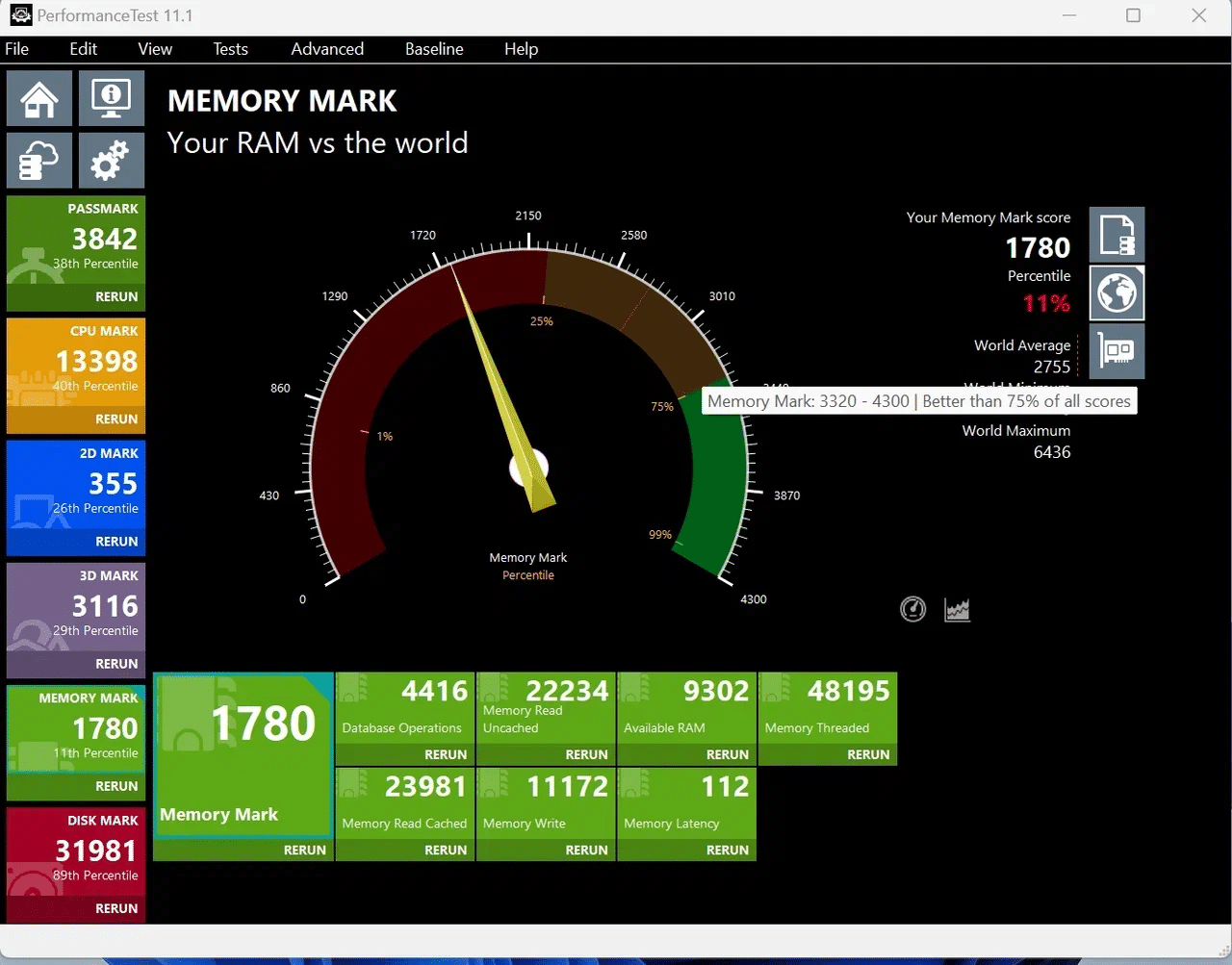This screenshot has width=1232, height=965.
Task: Select the PassMark 3842 score tile
Action: click(76, 241)
